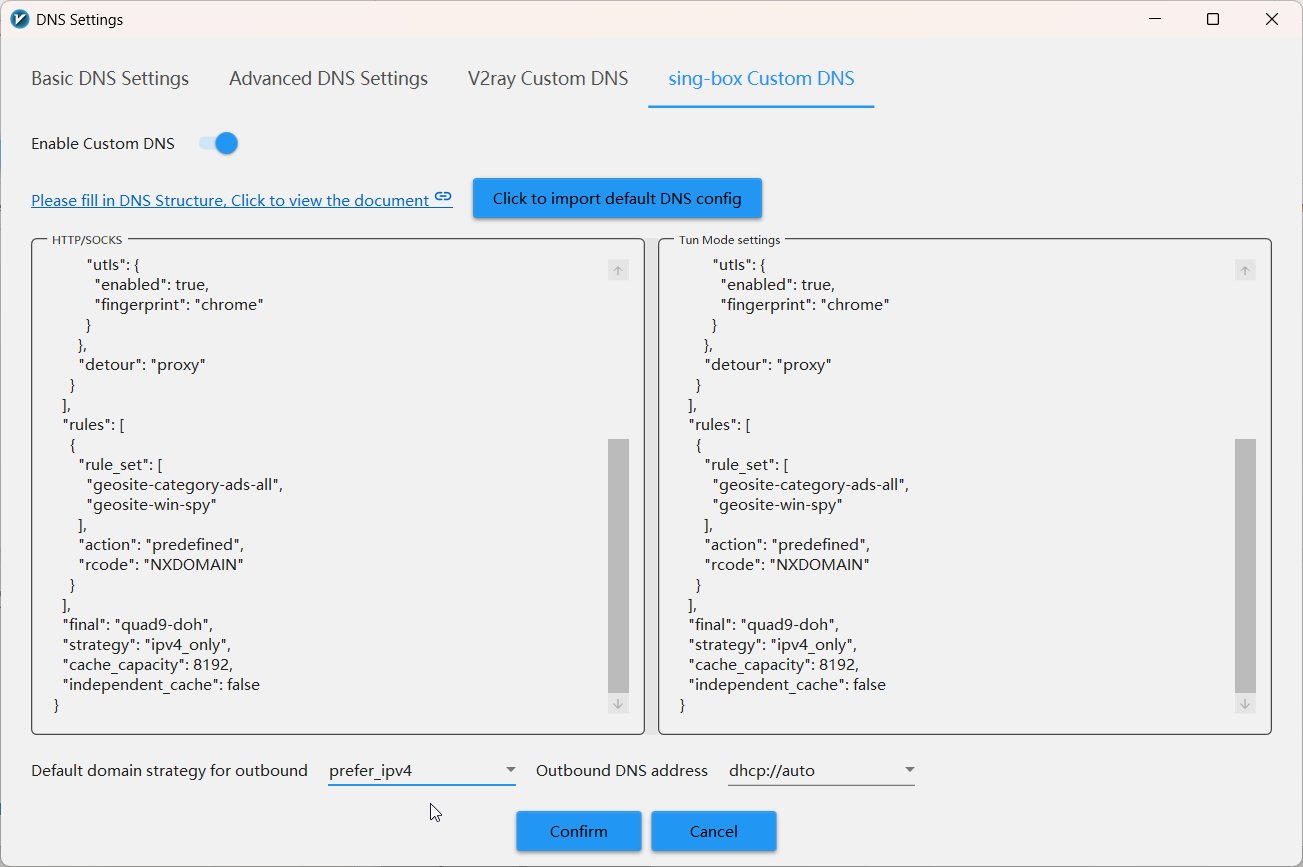Click "final": "quad9-doh" line in HTTP/SOCKS editor
Viewport: 1303px width, 867px height.
point(137,625)
